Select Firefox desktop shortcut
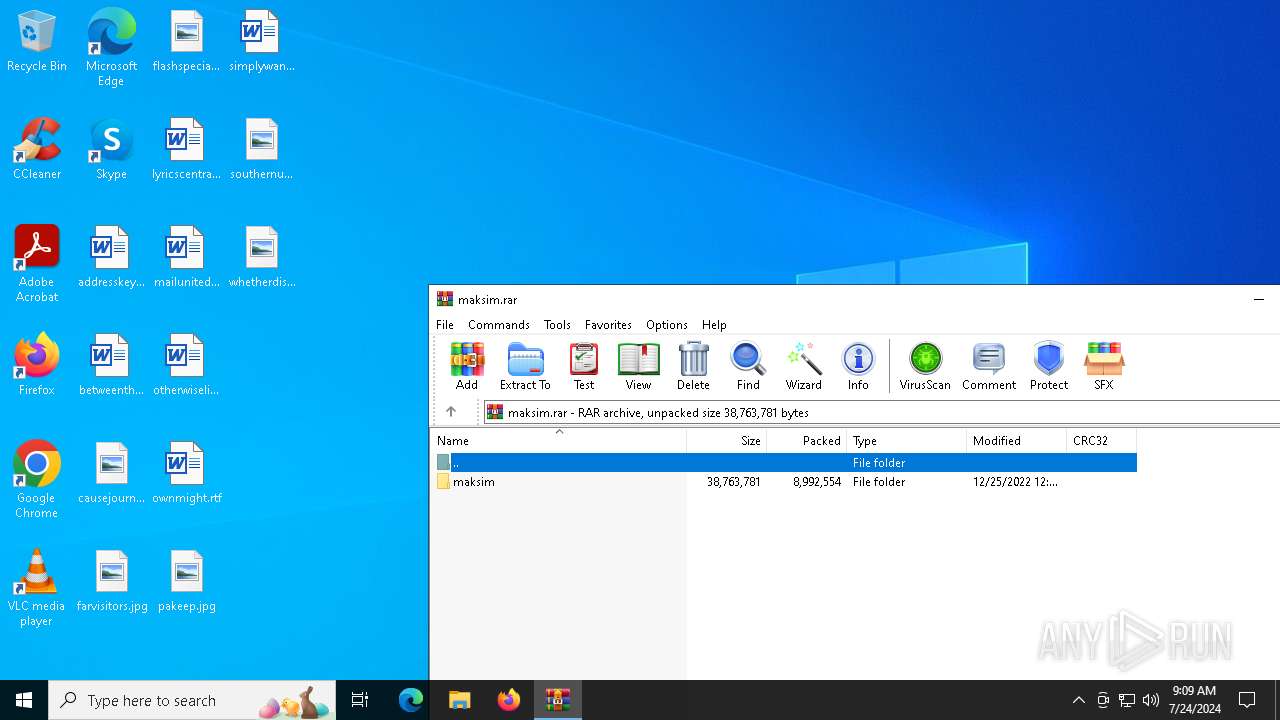 point(37,365)
